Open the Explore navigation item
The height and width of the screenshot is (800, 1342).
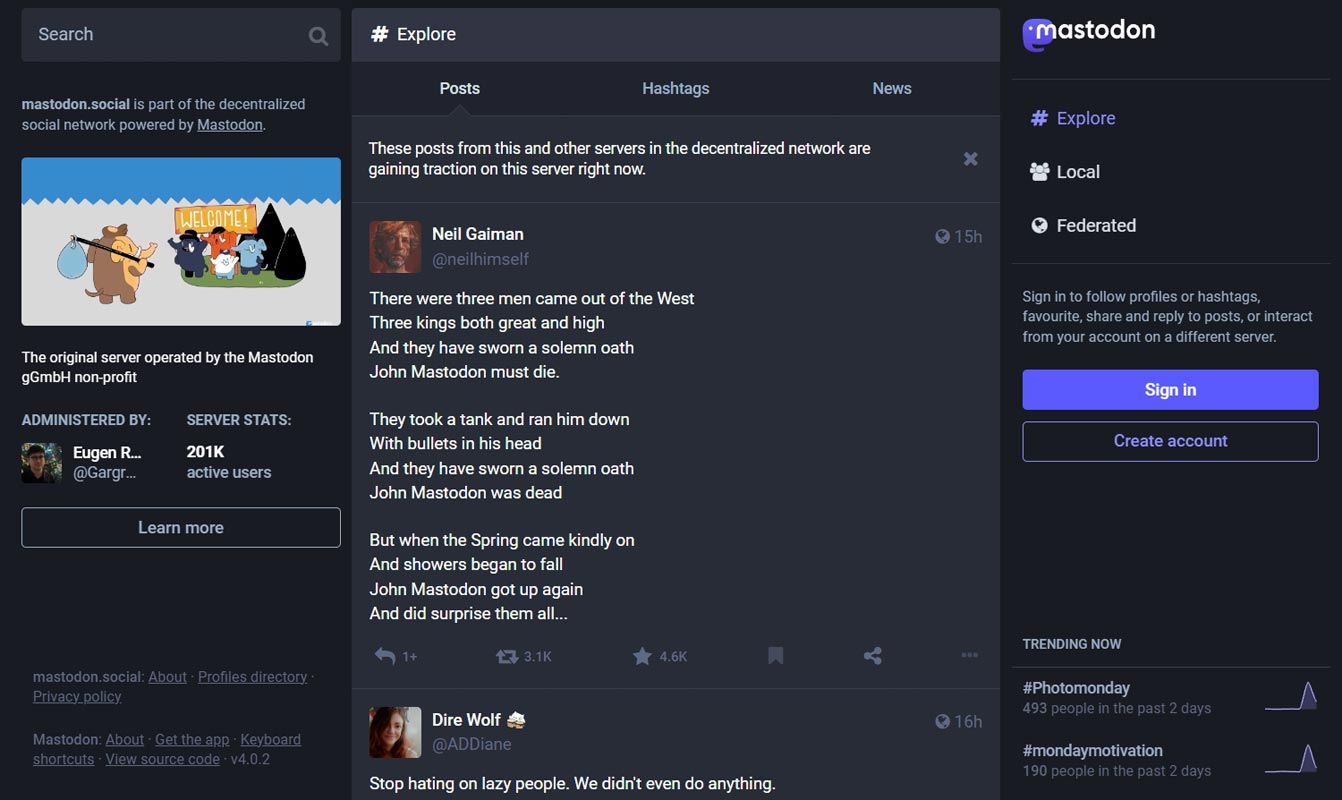[1072, 118]
